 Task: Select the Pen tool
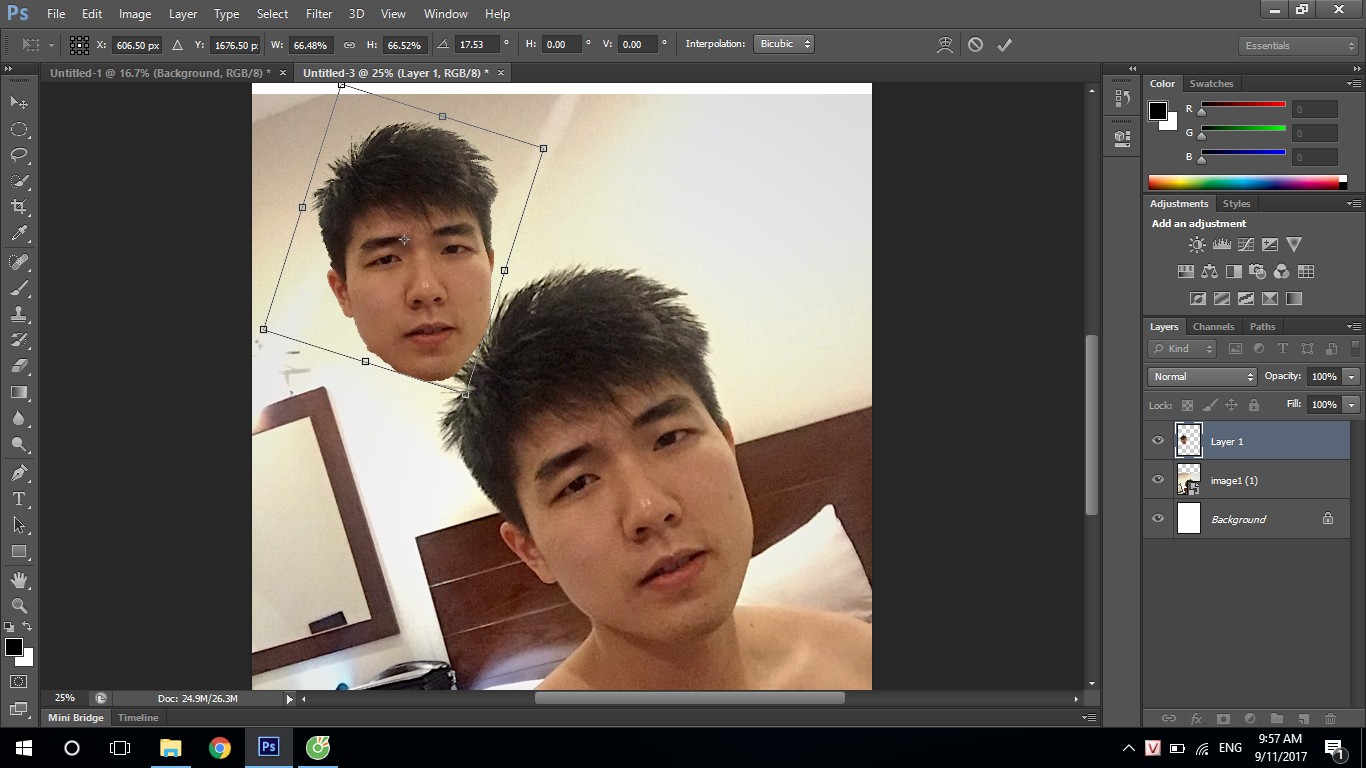[19, 472]
